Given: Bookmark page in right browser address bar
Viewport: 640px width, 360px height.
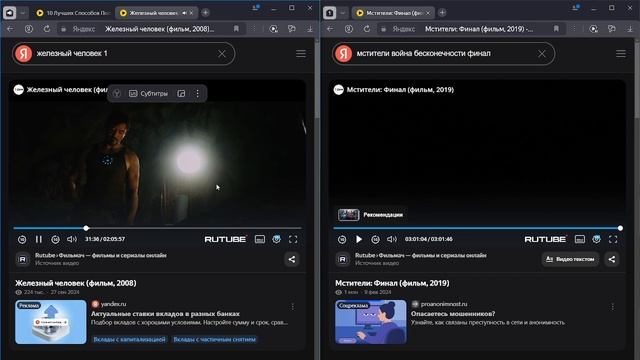Looking at the screenshot, I should (x=556, y=29).
